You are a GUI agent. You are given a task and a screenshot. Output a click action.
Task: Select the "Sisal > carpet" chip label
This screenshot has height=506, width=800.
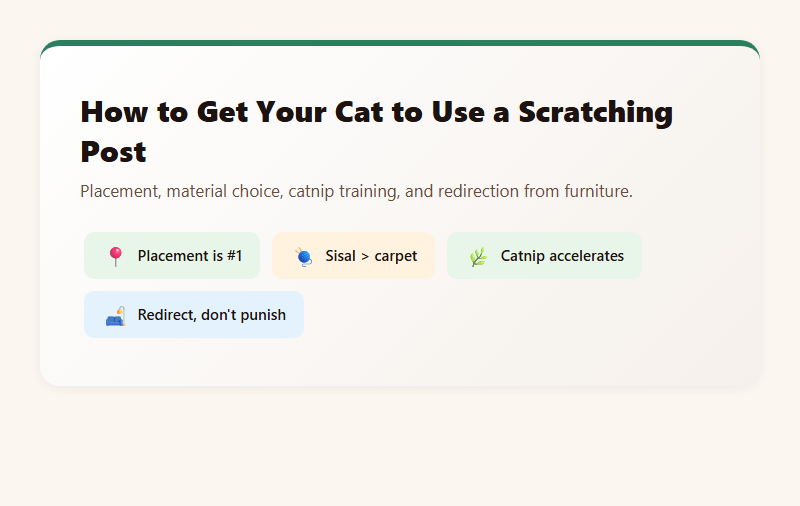371,256
